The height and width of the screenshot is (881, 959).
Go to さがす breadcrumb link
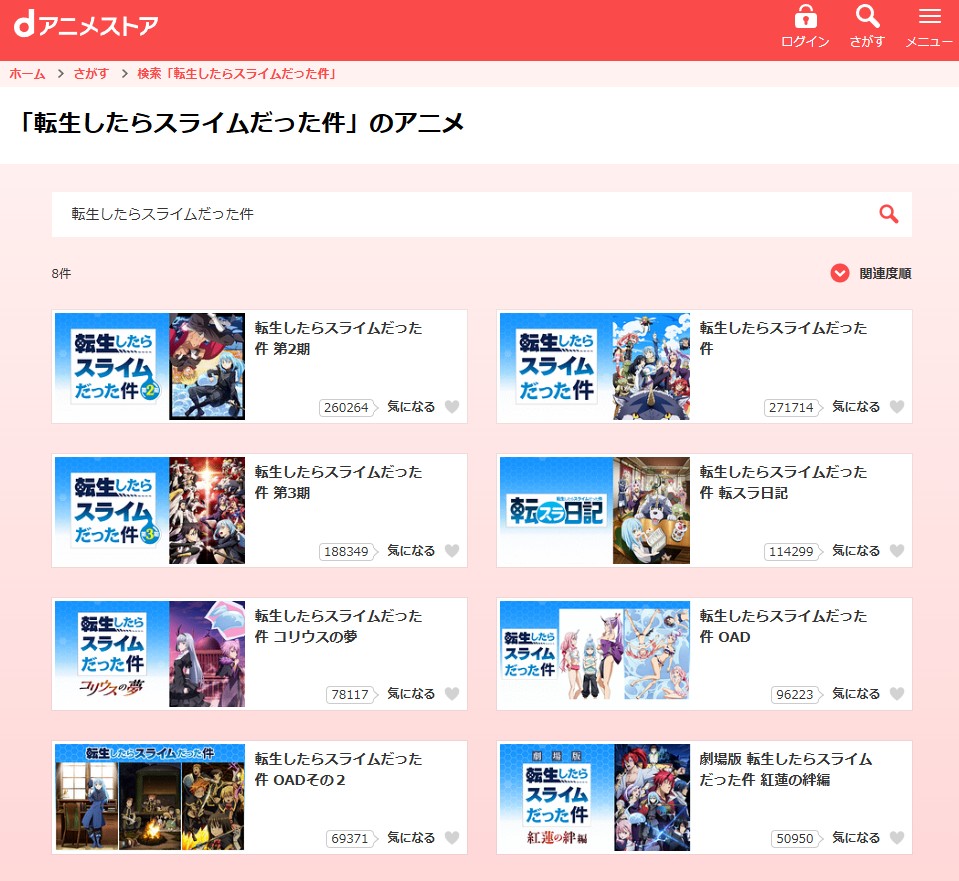coord(89,74)
